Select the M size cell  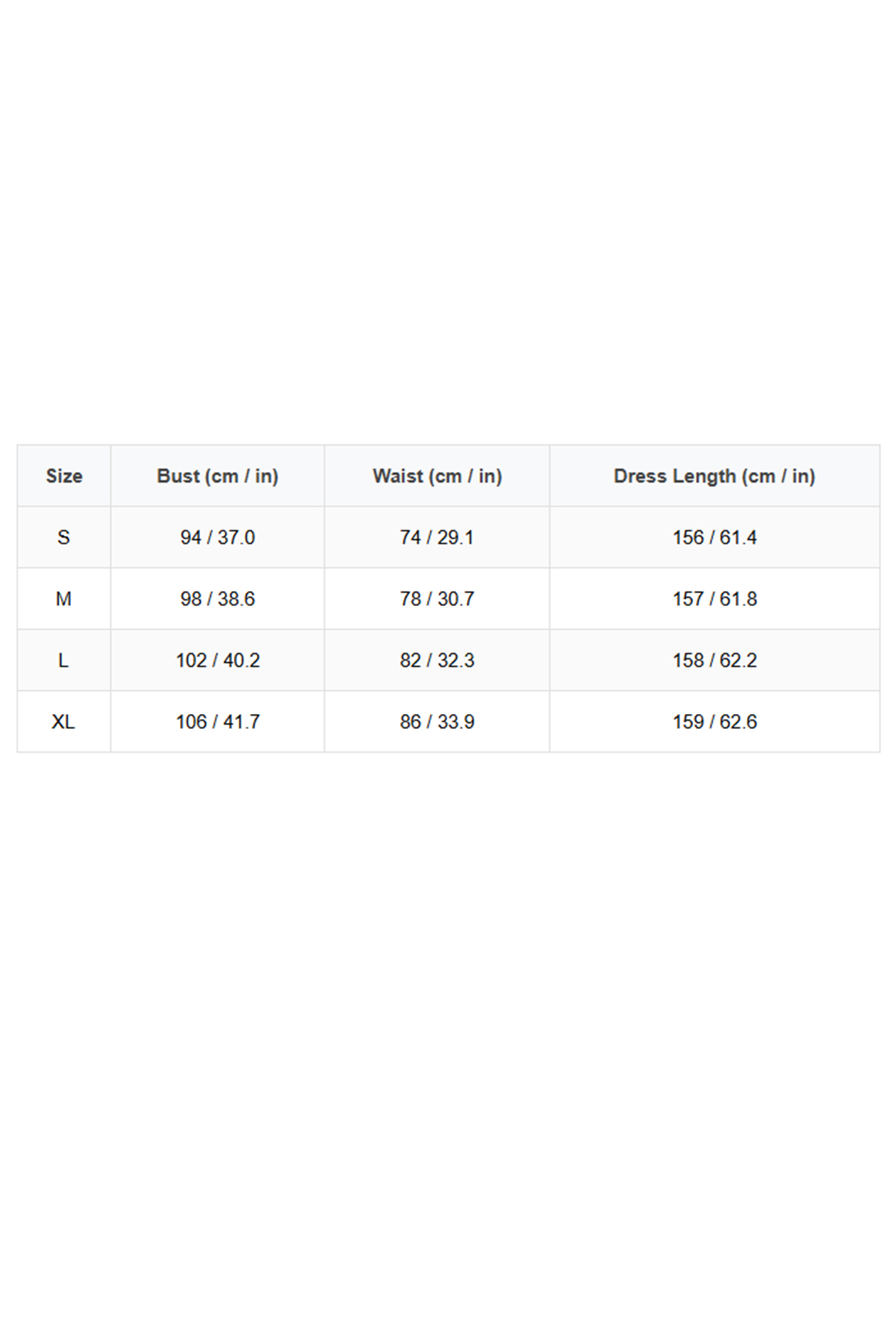coord(63,599)
